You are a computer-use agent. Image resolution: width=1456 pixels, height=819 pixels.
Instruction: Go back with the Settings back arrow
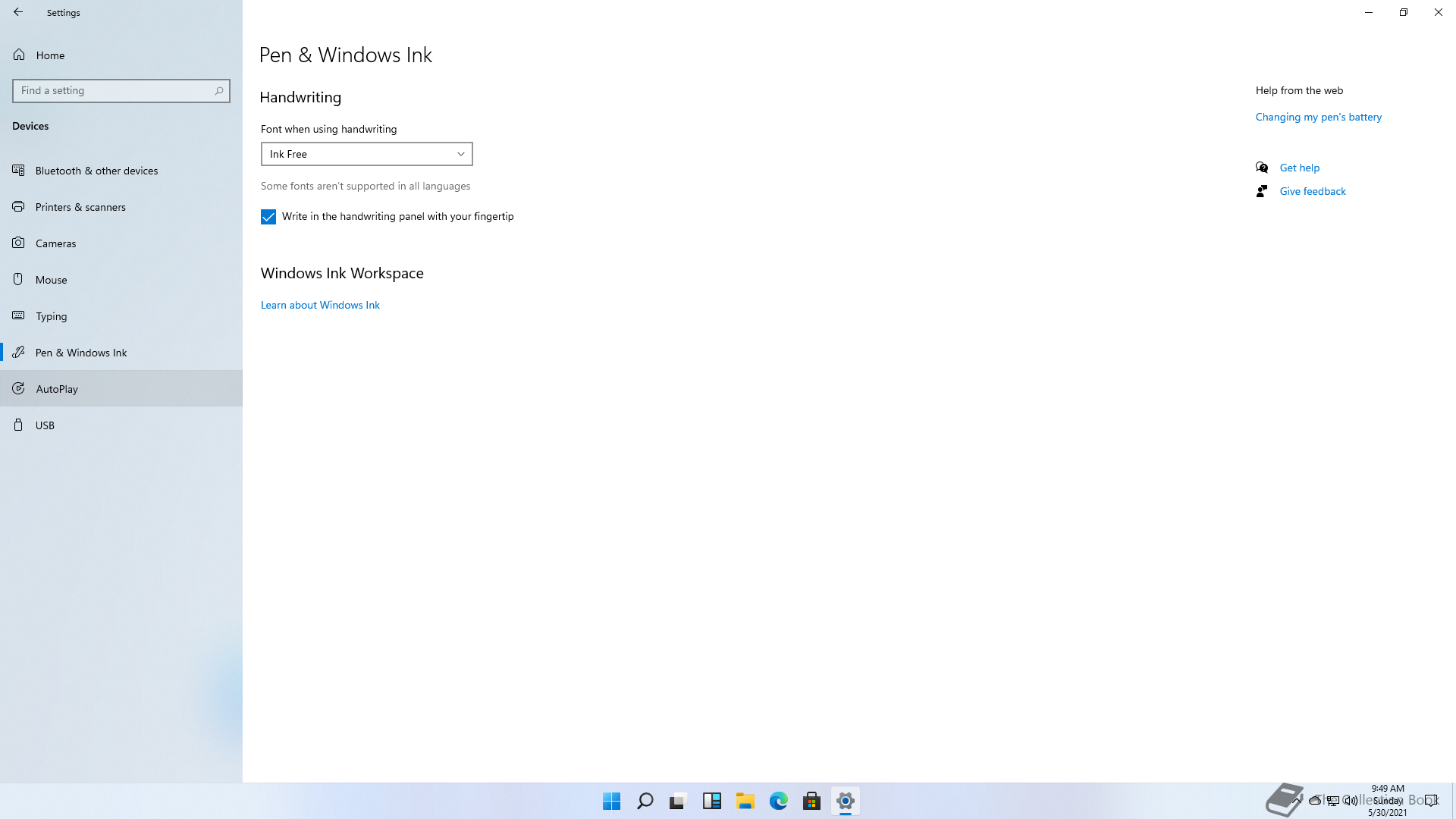[x=18, y=12]
